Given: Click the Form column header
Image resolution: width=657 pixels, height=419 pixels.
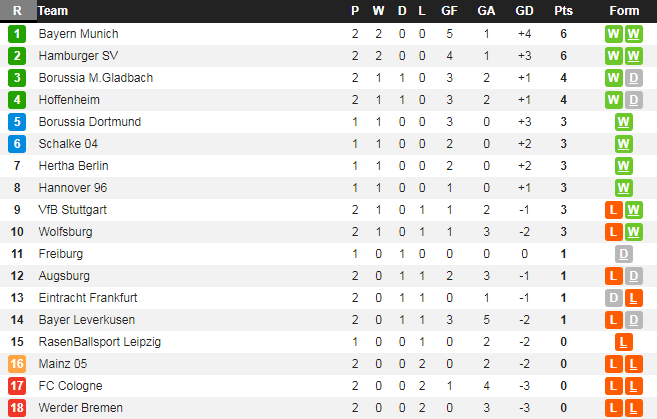Looking at the screenshot, I should (x=624, y=11).
